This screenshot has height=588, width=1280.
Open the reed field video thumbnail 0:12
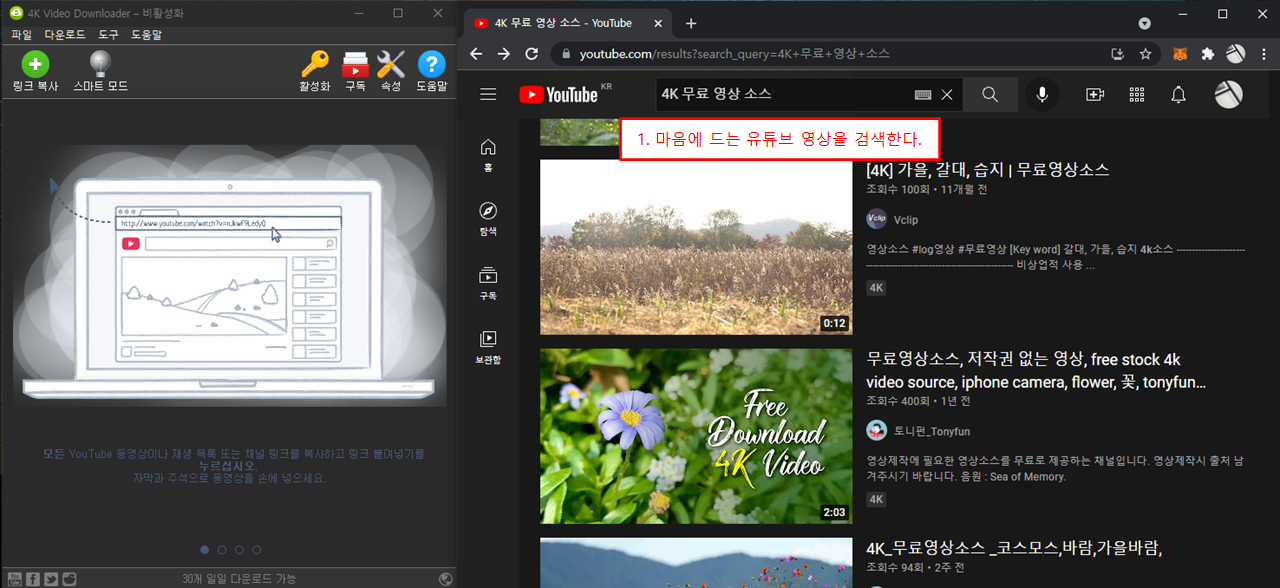(696, 247)
